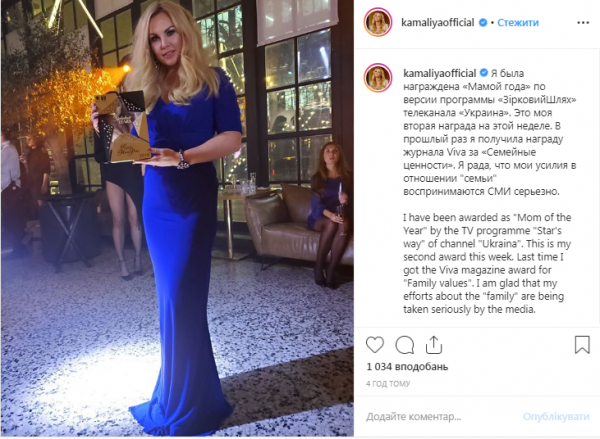600x439 pixels.
Task: Save post with the bookmark icon
Action: click(582, 344)
